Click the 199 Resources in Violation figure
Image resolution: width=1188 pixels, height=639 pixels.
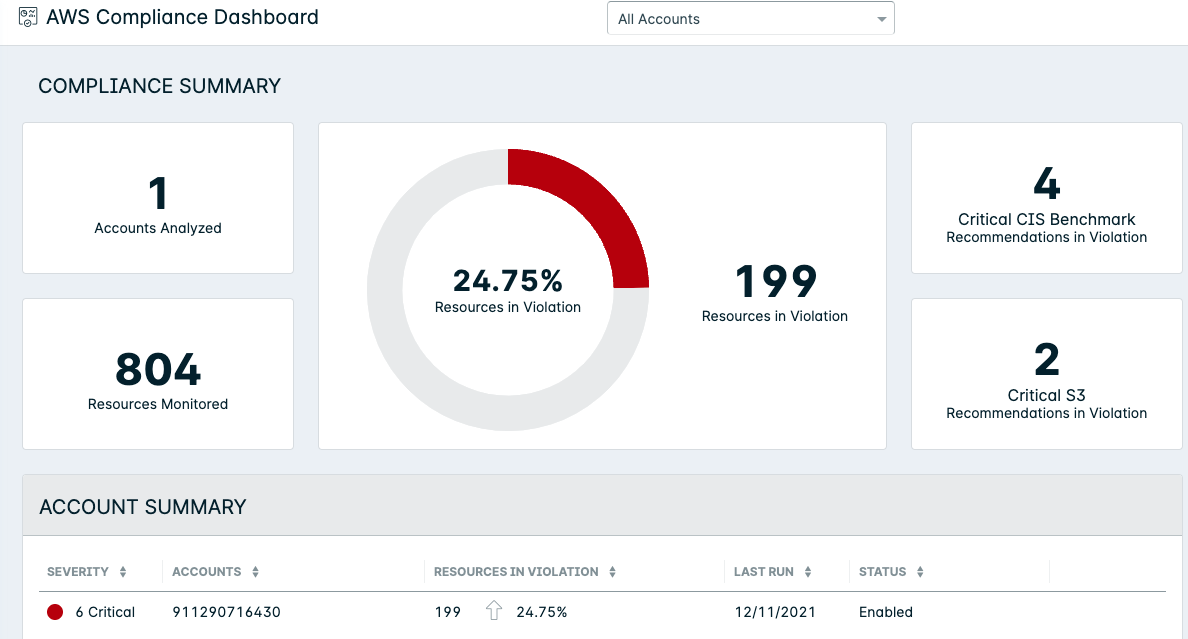coord(776,282)
